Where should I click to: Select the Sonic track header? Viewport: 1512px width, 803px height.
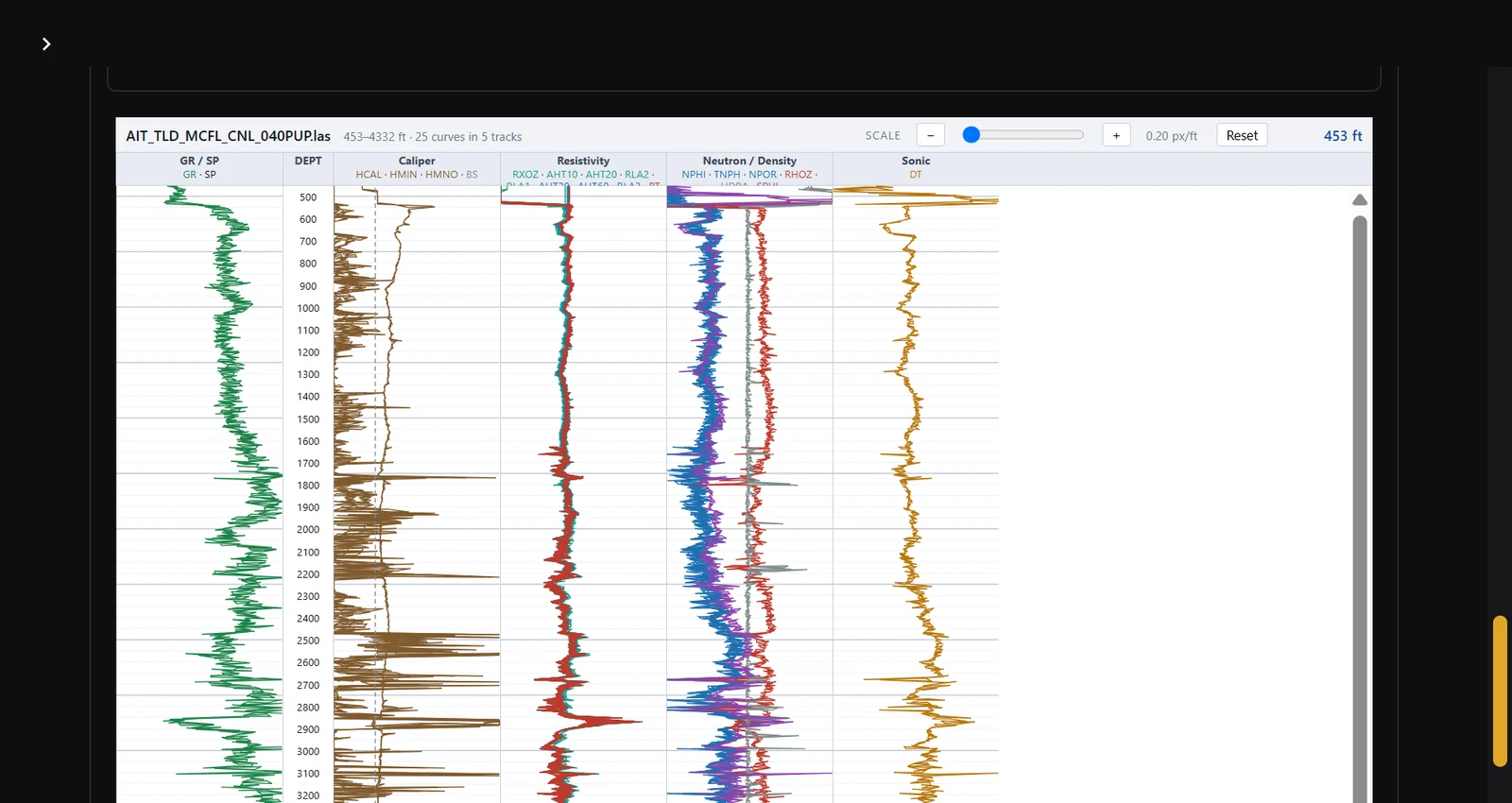pyautogui.click(x=916, y=161)
